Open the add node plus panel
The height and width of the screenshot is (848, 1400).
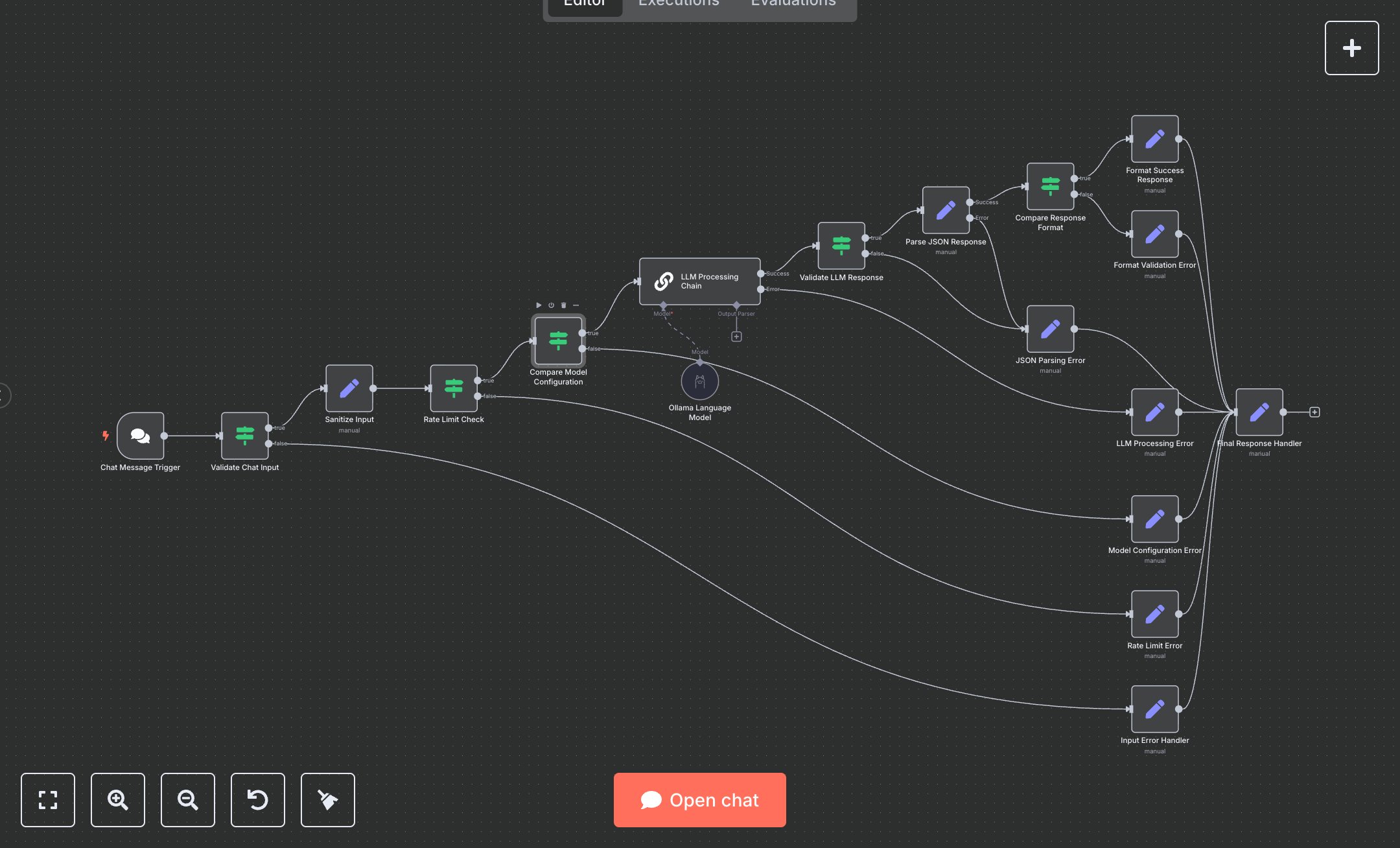[x=1351, y=48]
